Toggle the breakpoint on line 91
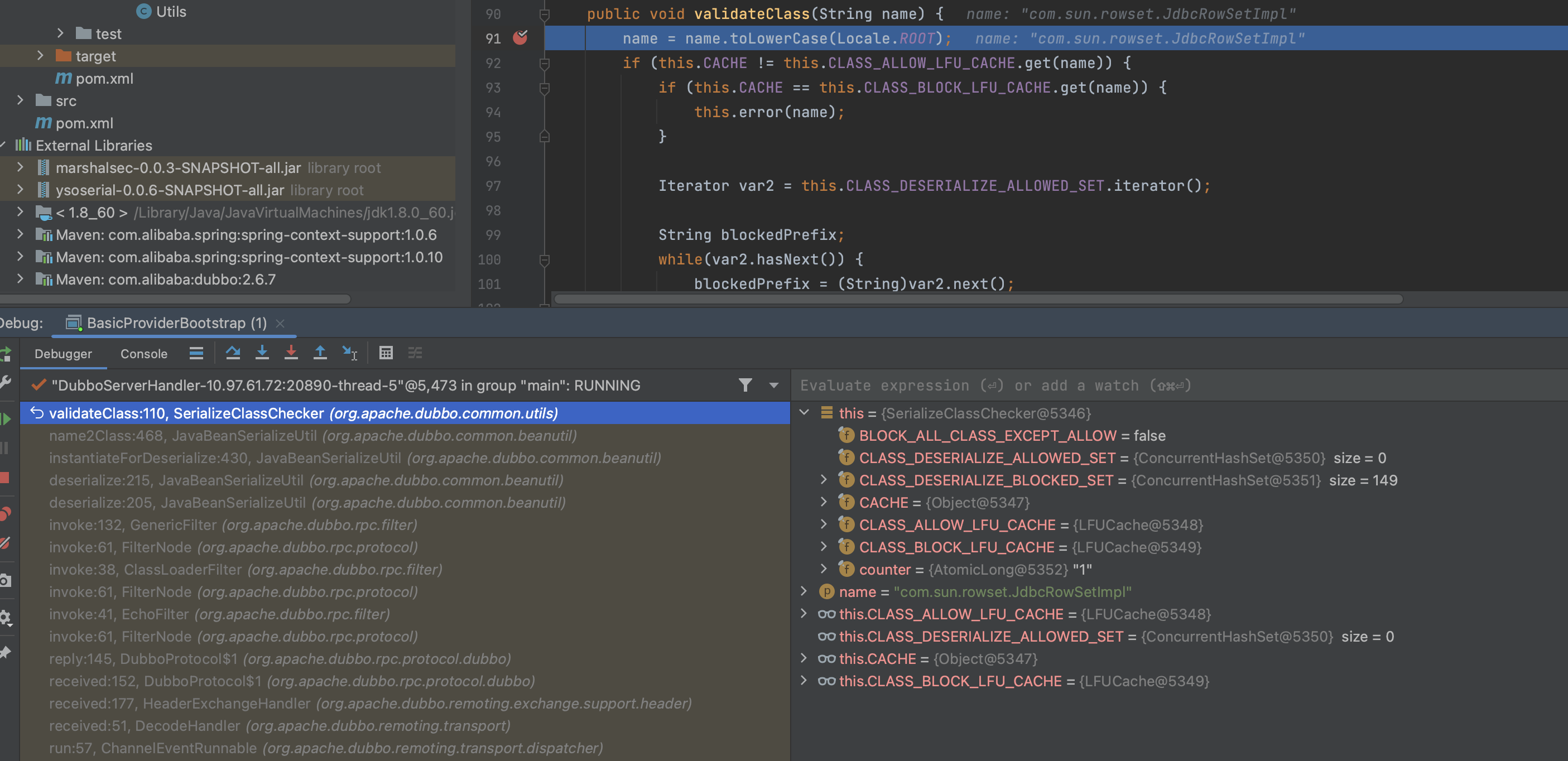The height and width of the screenshot is (761, 1568). (x=521, y=38)
